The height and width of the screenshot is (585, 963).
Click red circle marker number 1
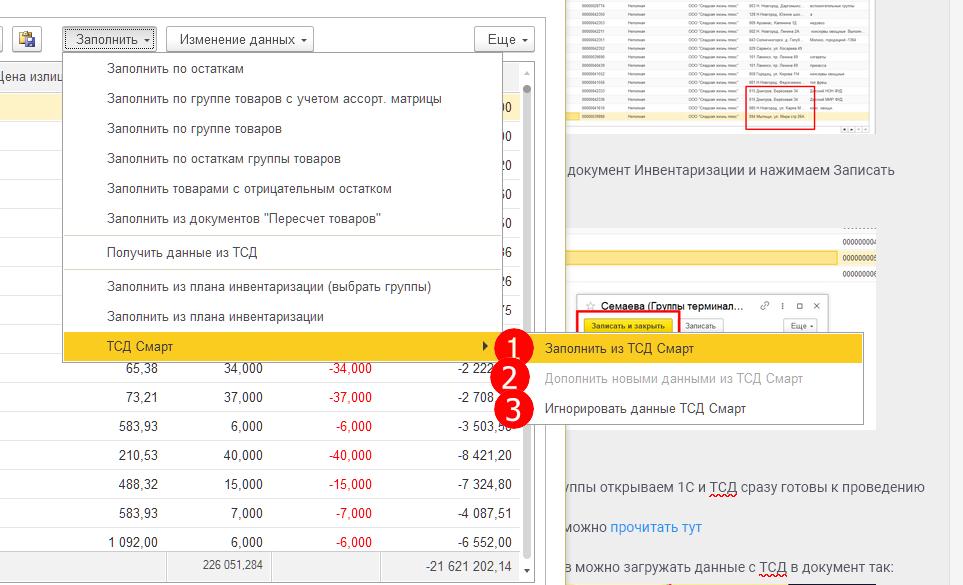(x=511, y=349)
